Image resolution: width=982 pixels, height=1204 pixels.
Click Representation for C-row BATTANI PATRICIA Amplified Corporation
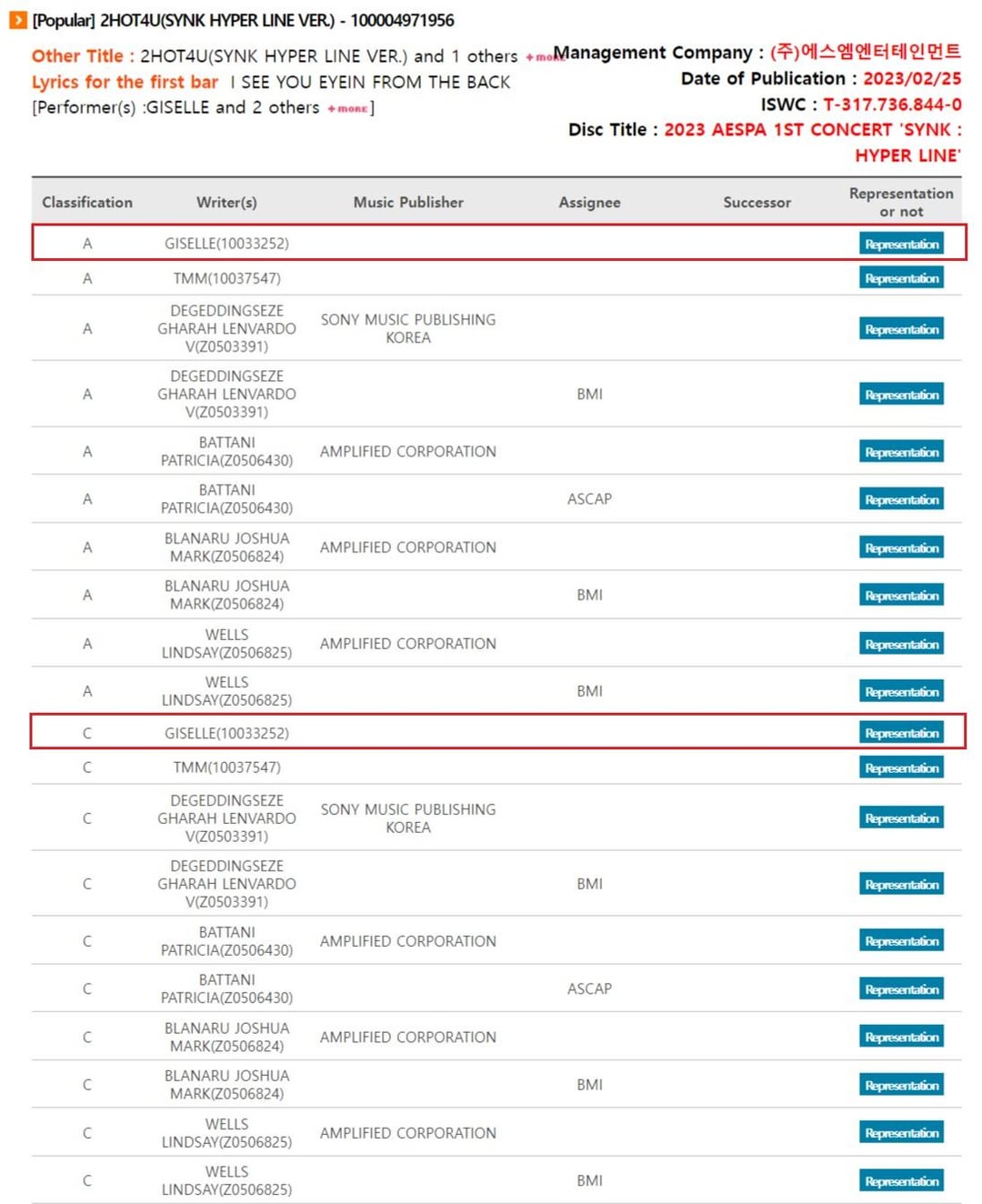tap(900, 941)
